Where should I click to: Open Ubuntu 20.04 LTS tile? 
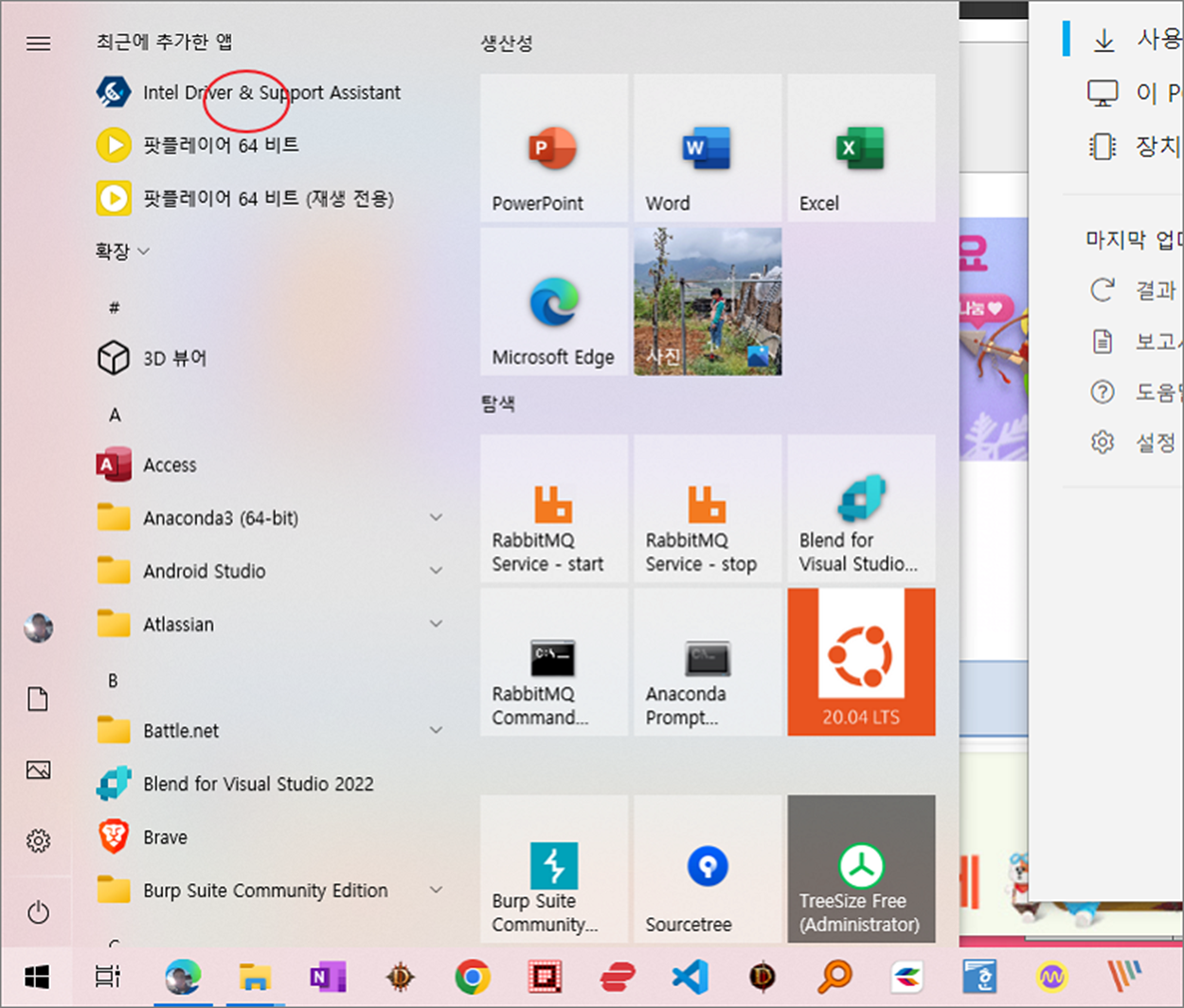[861, 661]
